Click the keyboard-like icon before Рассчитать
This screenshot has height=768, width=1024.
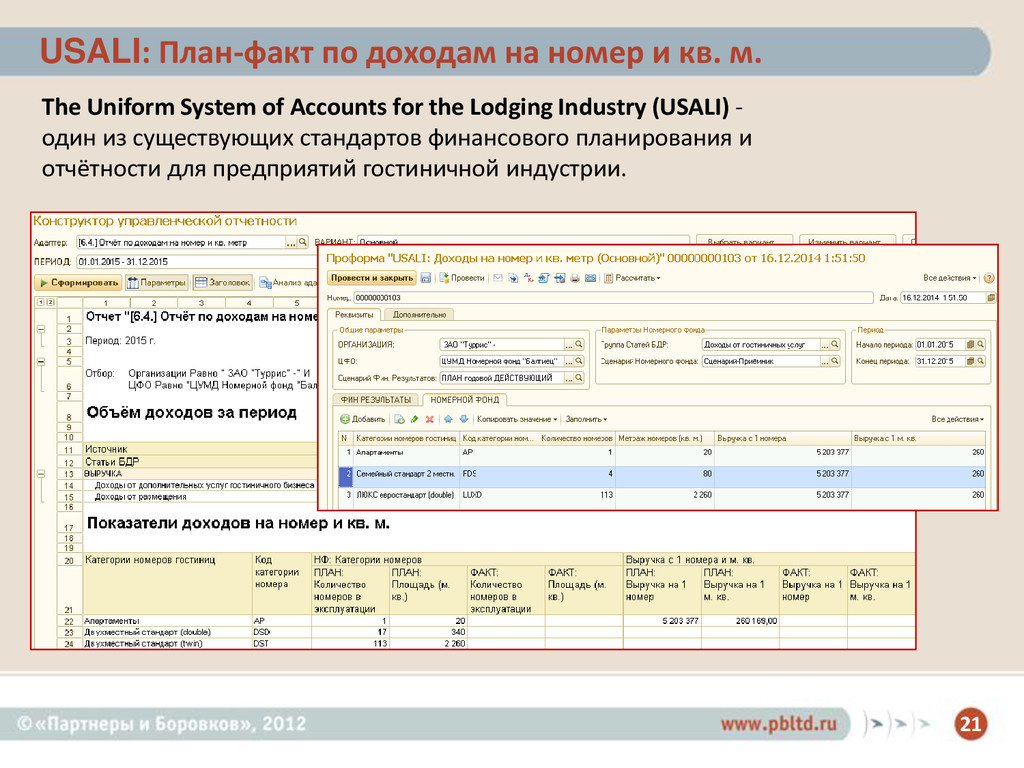tap(590, 278)
